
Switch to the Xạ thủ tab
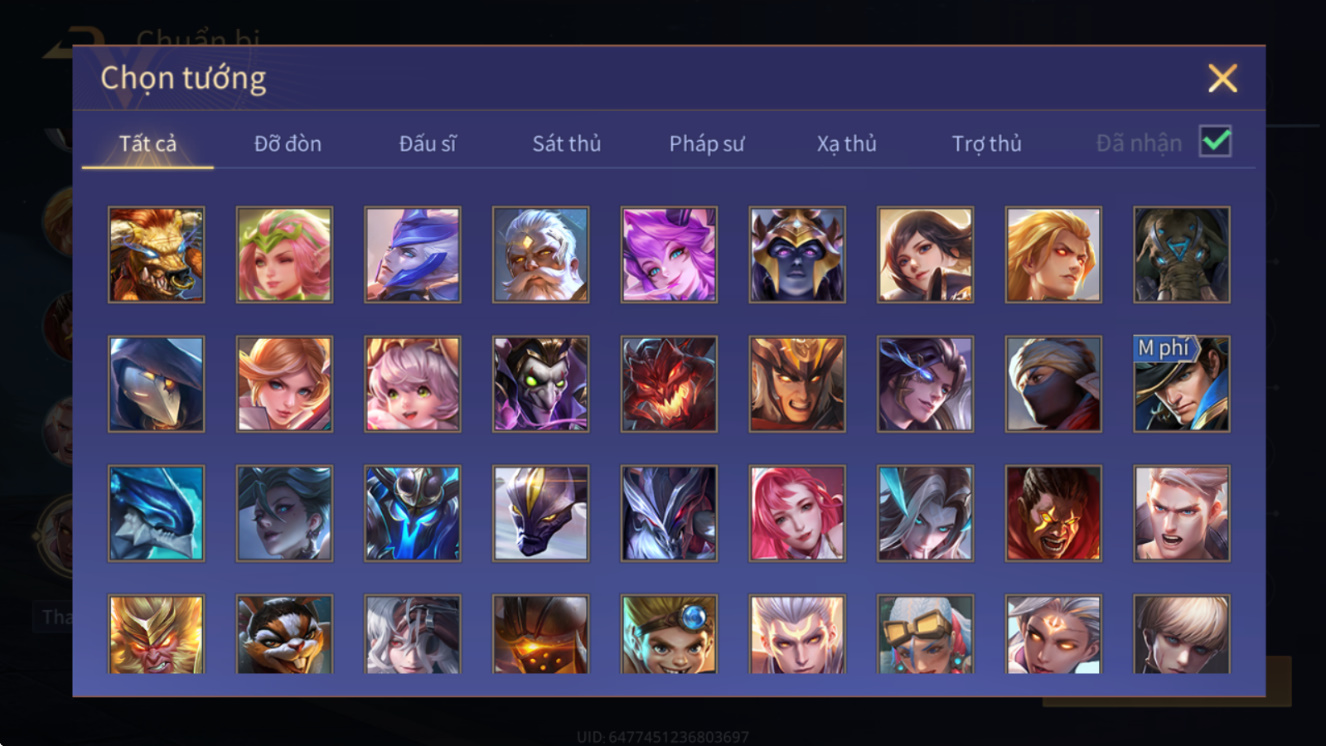tap(847, 144)
